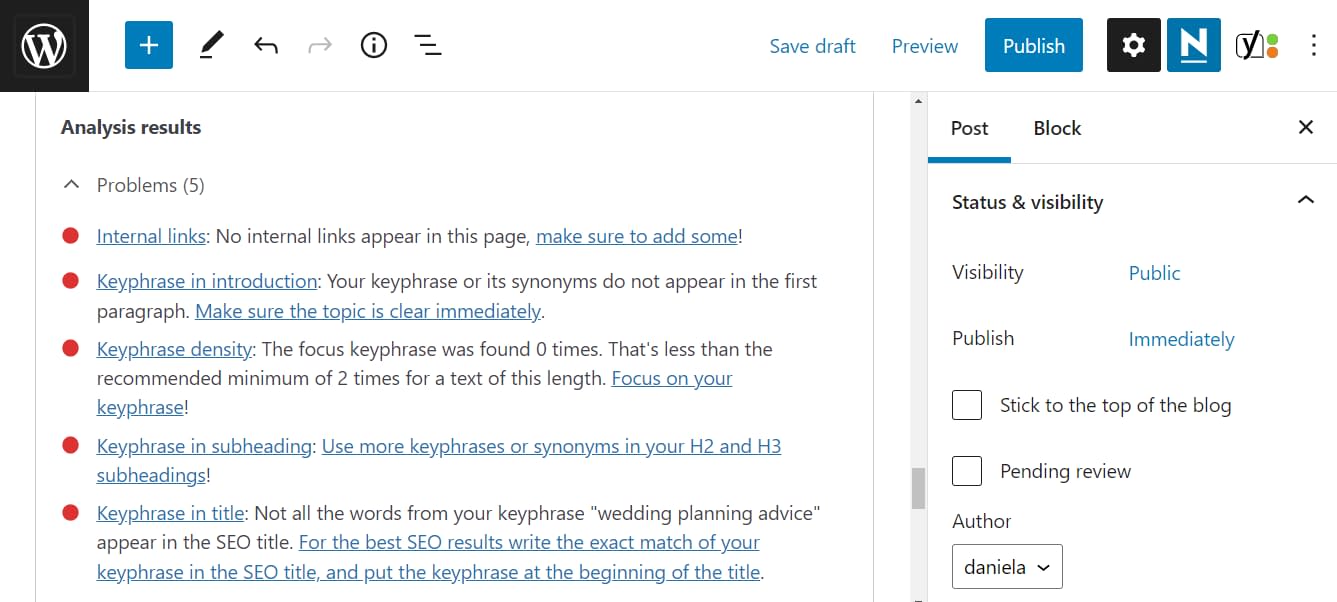The width and height of the screenshot is (1337, 602).
Task: Publish the post
Action: pos(1033,44)
